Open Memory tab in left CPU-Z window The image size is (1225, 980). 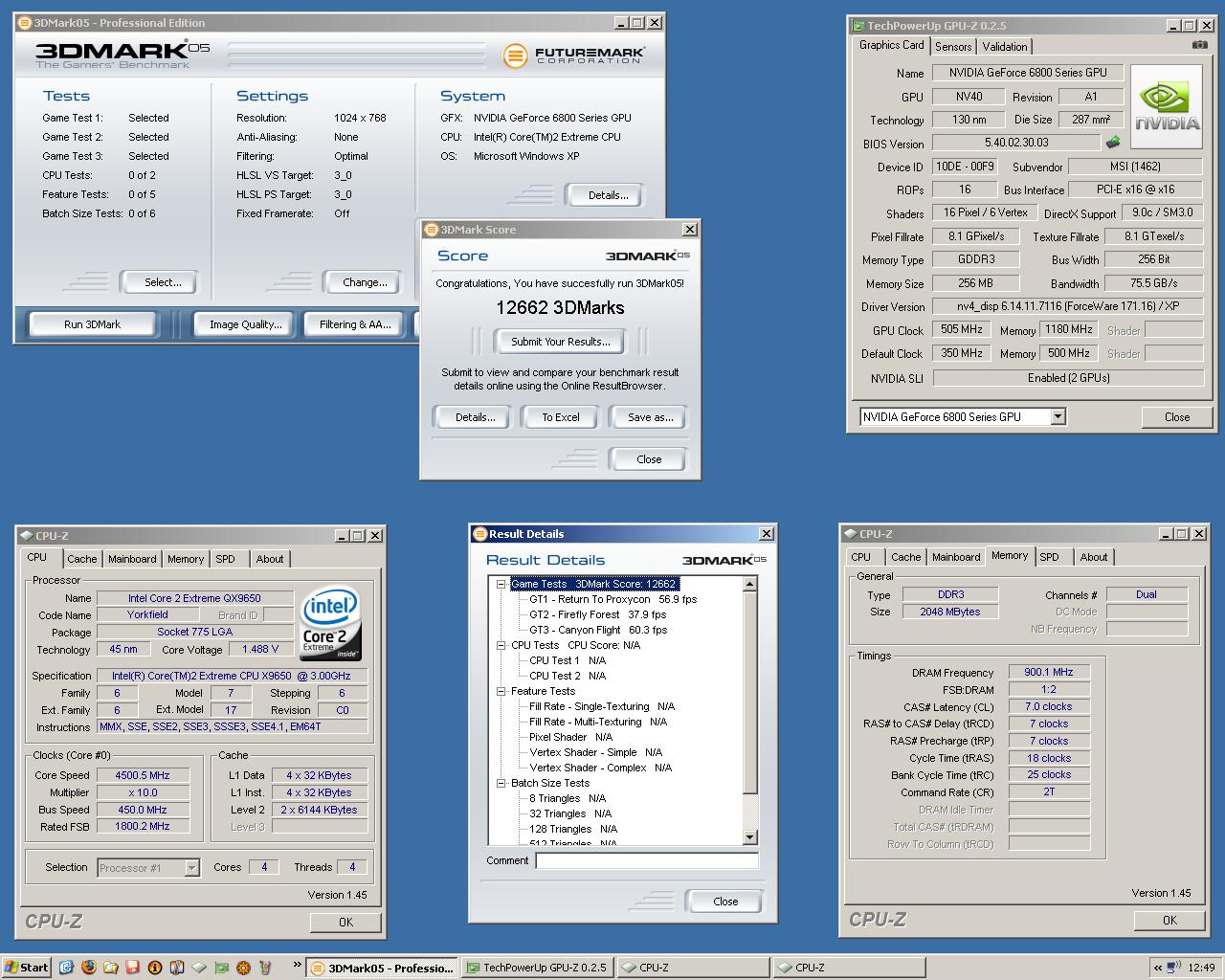186,559
